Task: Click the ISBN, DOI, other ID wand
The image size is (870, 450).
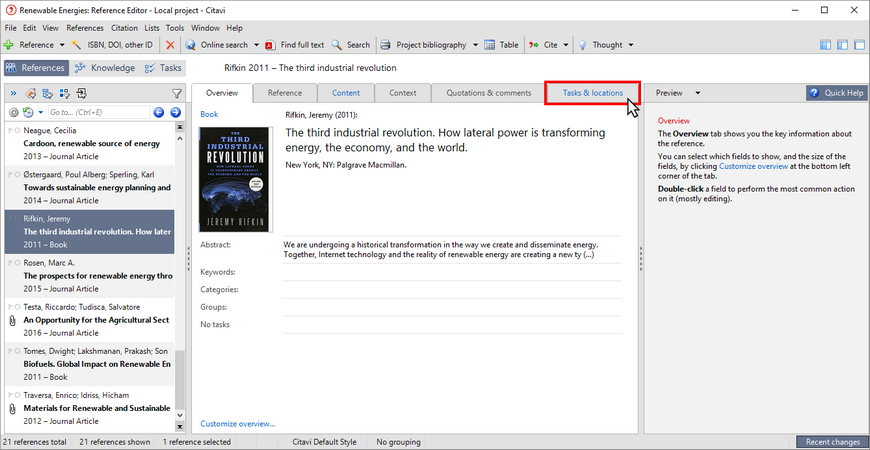Action: pos(77,45)
